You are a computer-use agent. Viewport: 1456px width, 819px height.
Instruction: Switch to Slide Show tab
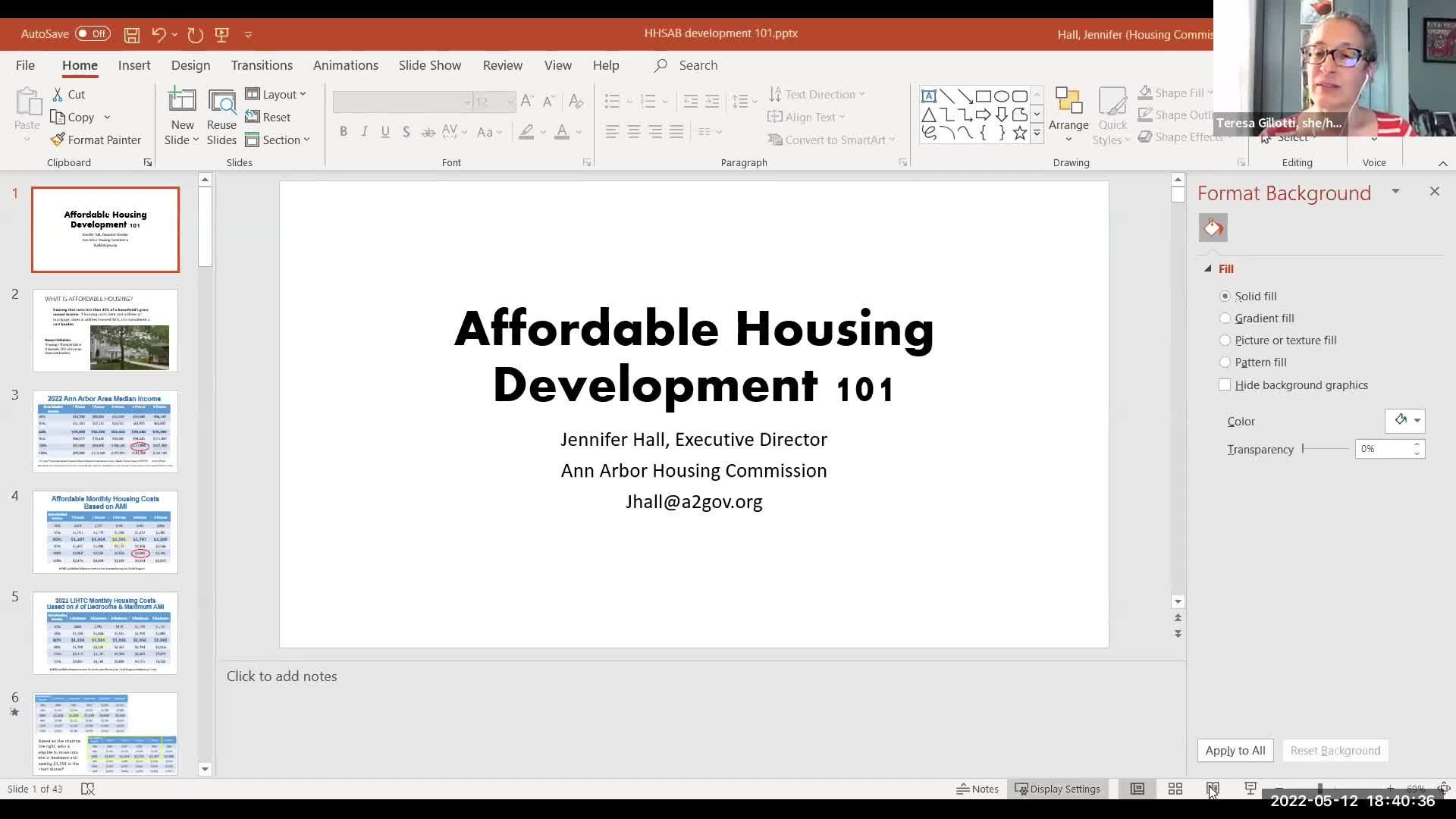pos(430,65)
